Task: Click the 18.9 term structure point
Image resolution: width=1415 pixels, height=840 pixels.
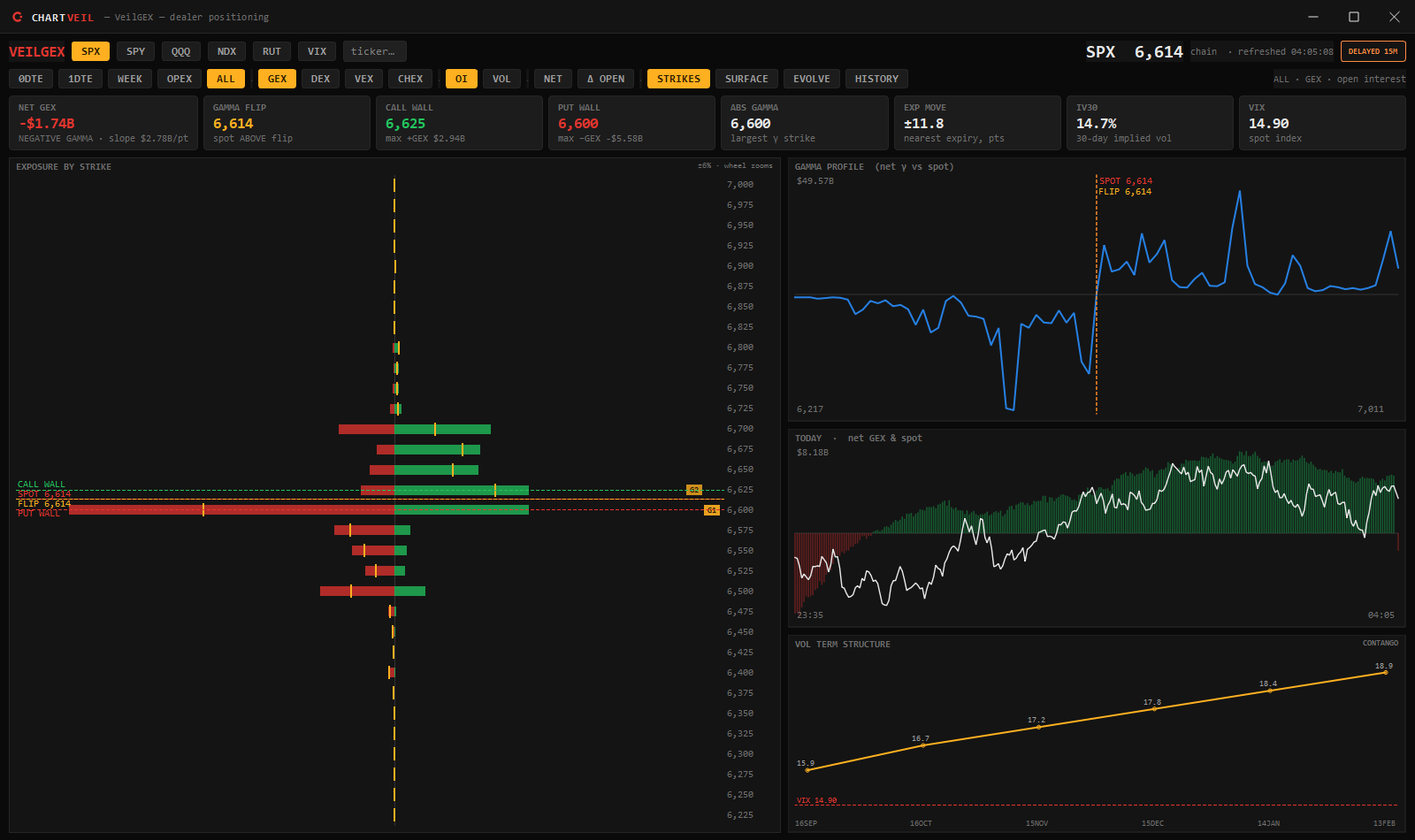Action: (x=1385, y=673)
